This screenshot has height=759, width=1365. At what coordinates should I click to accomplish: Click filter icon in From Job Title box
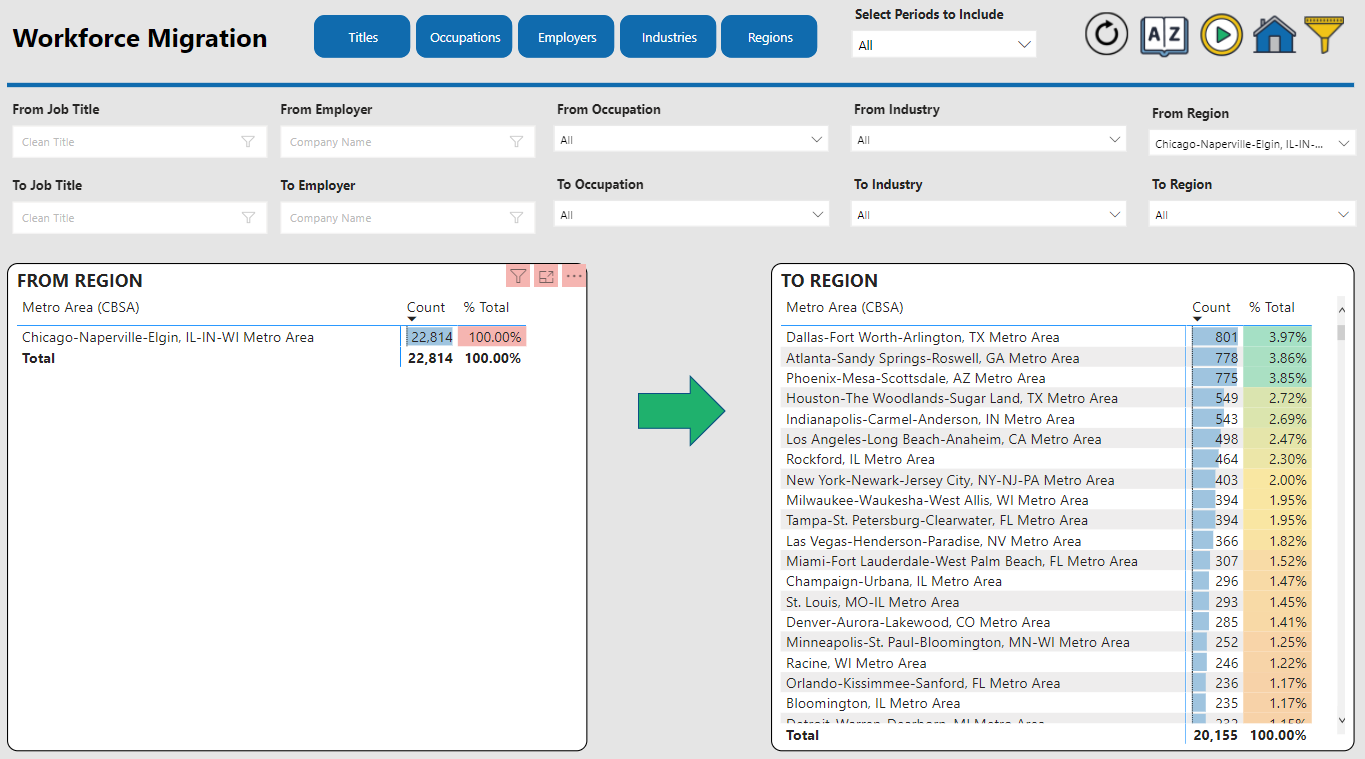[248, 142]
